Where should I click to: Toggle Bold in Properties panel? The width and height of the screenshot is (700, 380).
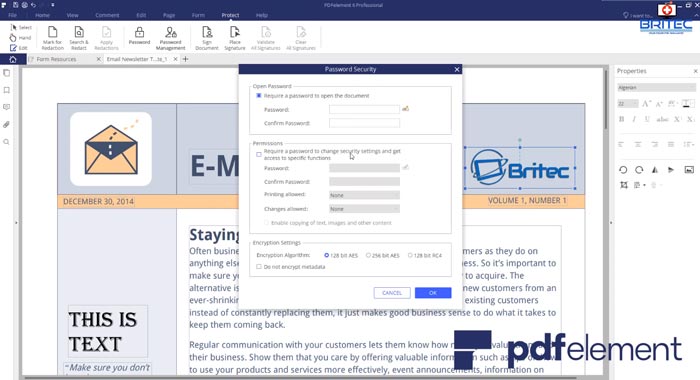coord(621,119)
